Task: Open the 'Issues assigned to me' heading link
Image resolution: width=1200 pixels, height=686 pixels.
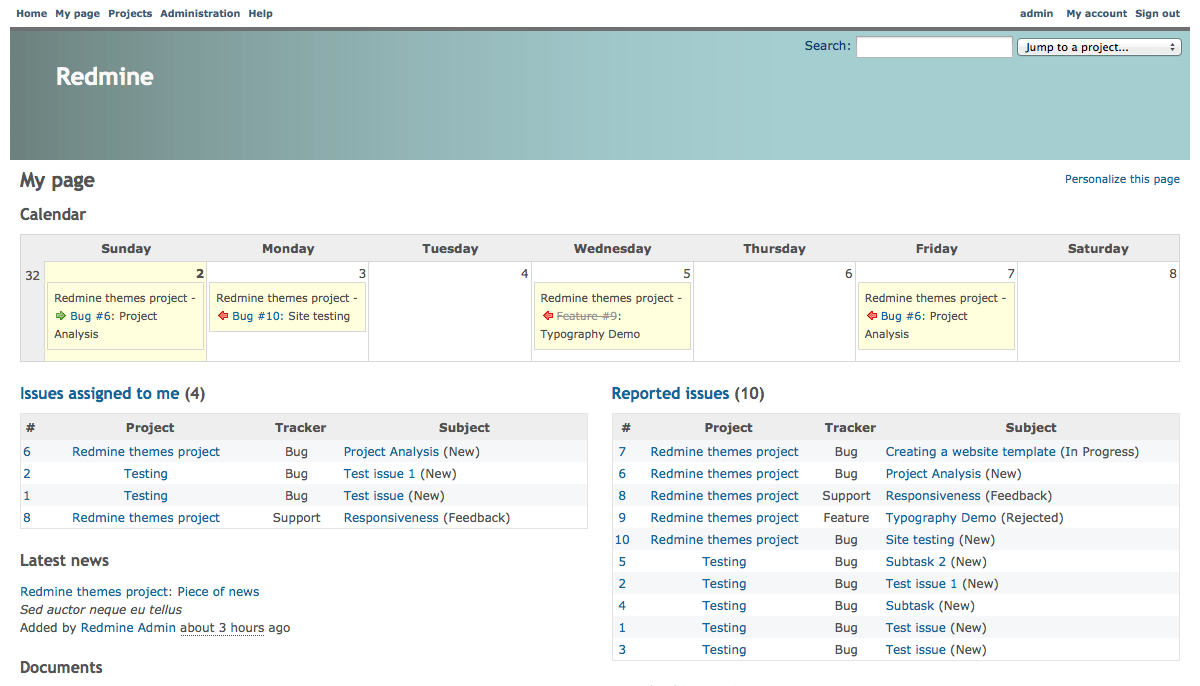Action: pos(100,394)
